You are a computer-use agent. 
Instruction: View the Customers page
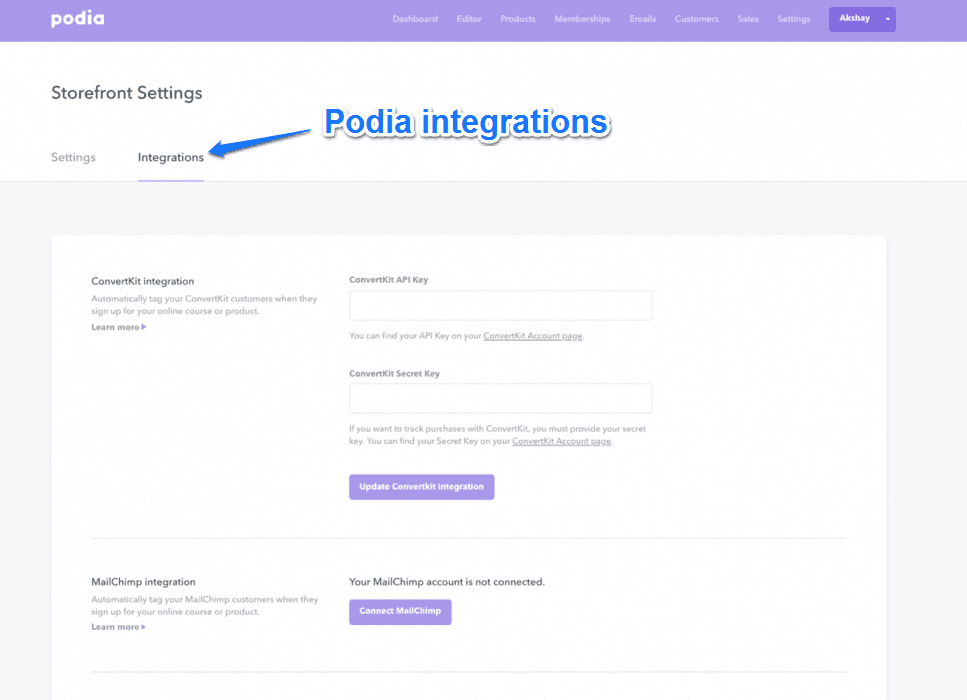point(696,19)
